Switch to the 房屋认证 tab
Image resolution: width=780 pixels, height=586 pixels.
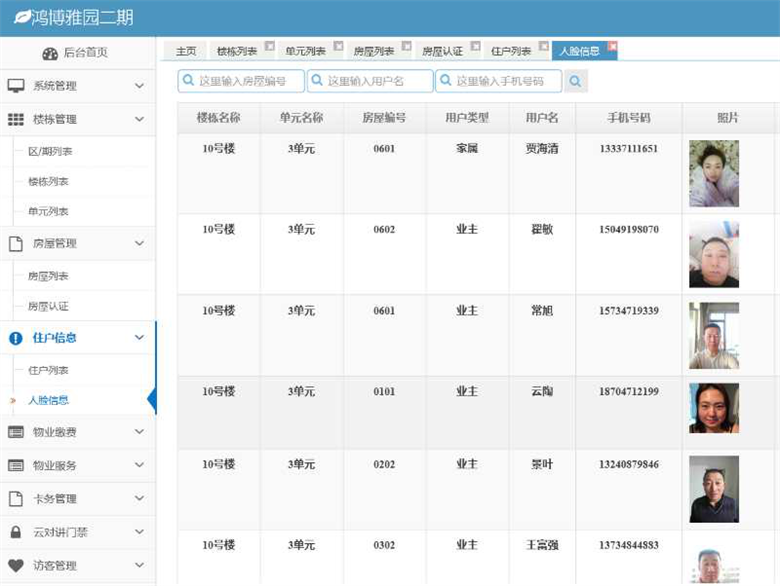coord(441,51)
